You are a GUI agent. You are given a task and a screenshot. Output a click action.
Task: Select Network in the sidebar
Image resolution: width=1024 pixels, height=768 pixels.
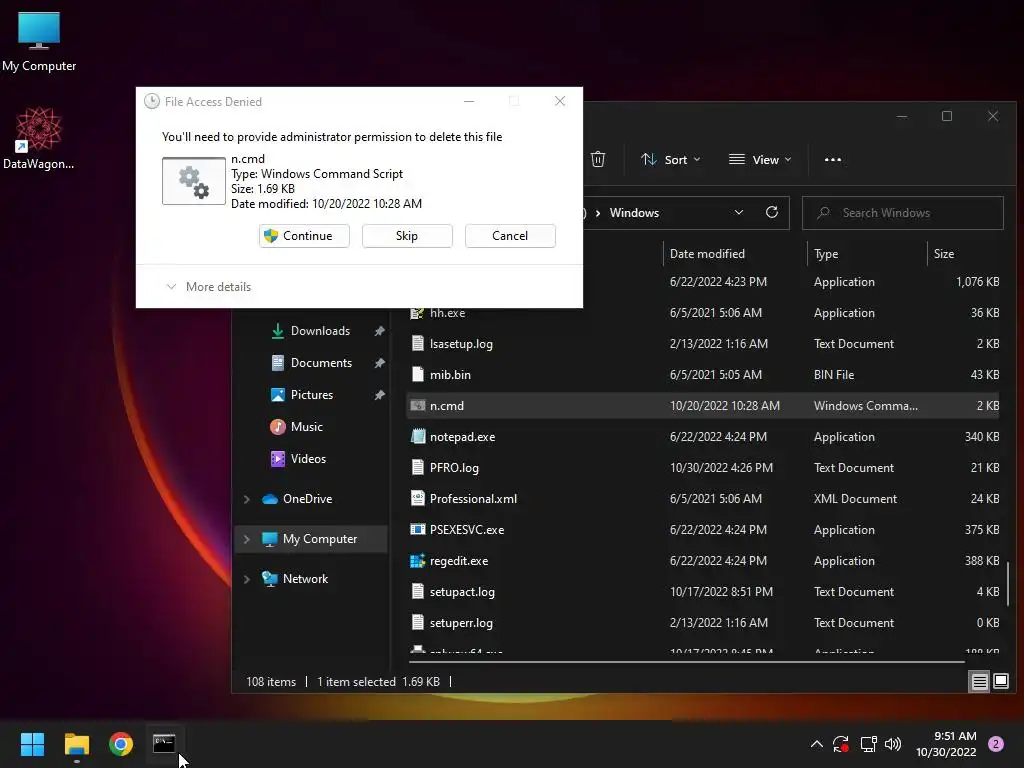[x=305, y=579]
